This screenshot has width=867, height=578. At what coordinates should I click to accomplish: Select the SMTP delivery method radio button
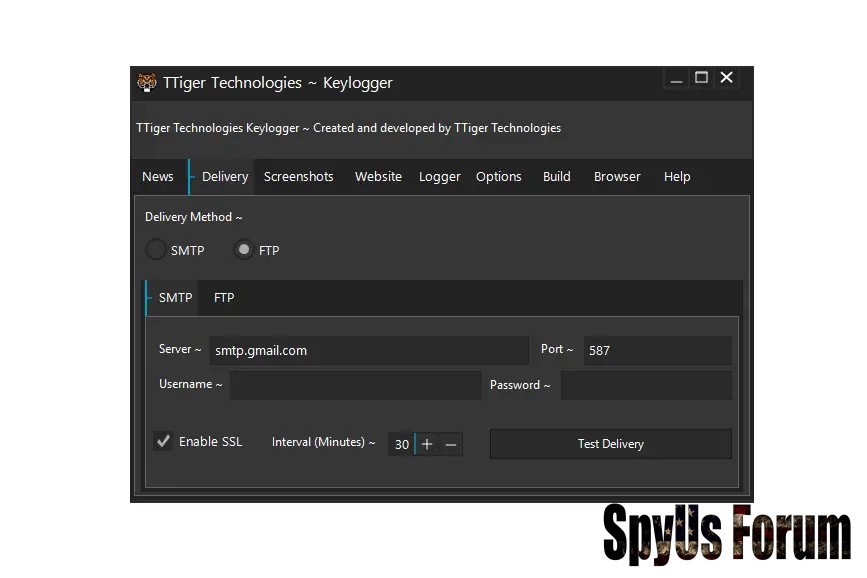click(156, 250)
